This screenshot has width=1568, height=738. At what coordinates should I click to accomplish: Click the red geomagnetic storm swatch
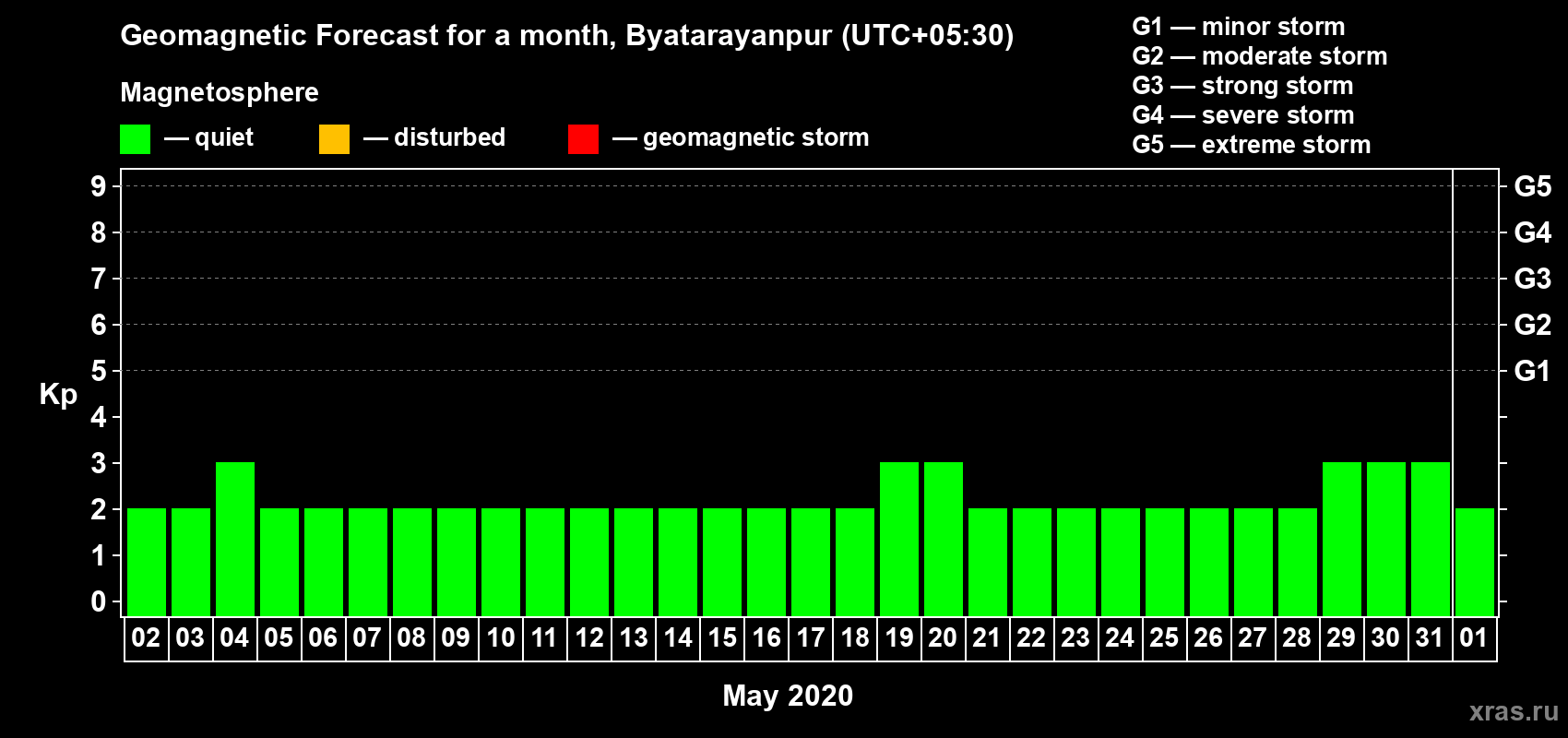[x=583, y=139]
